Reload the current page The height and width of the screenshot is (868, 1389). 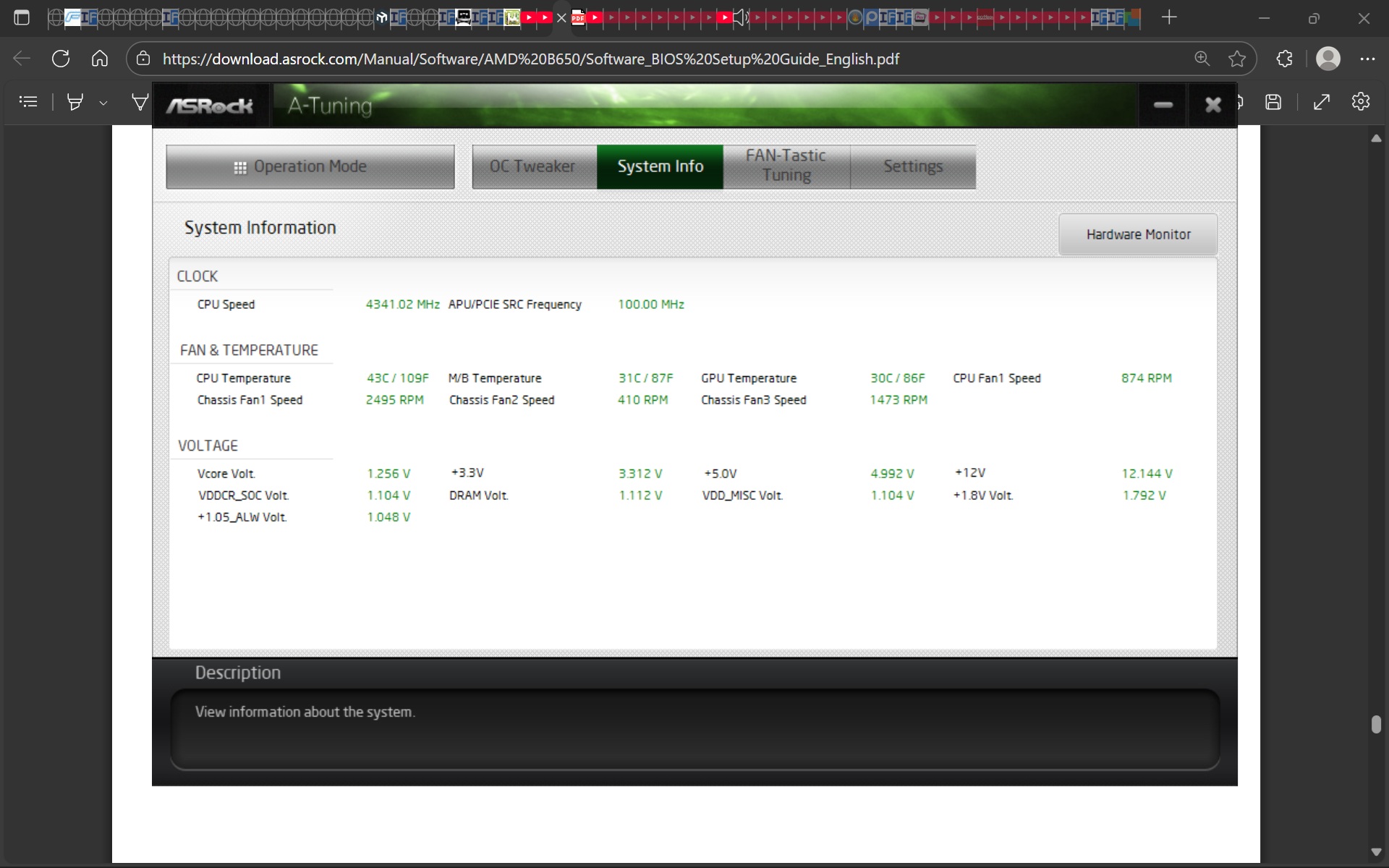(x=61, y=59)
